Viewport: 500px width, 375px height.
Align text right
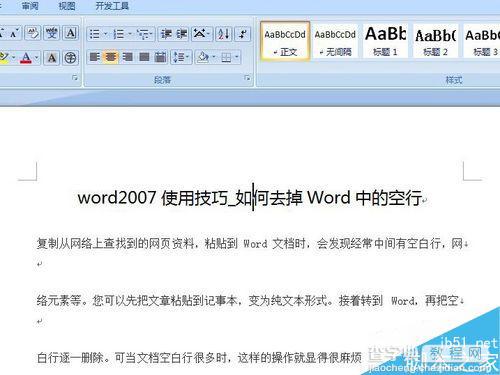click(127, 57)
